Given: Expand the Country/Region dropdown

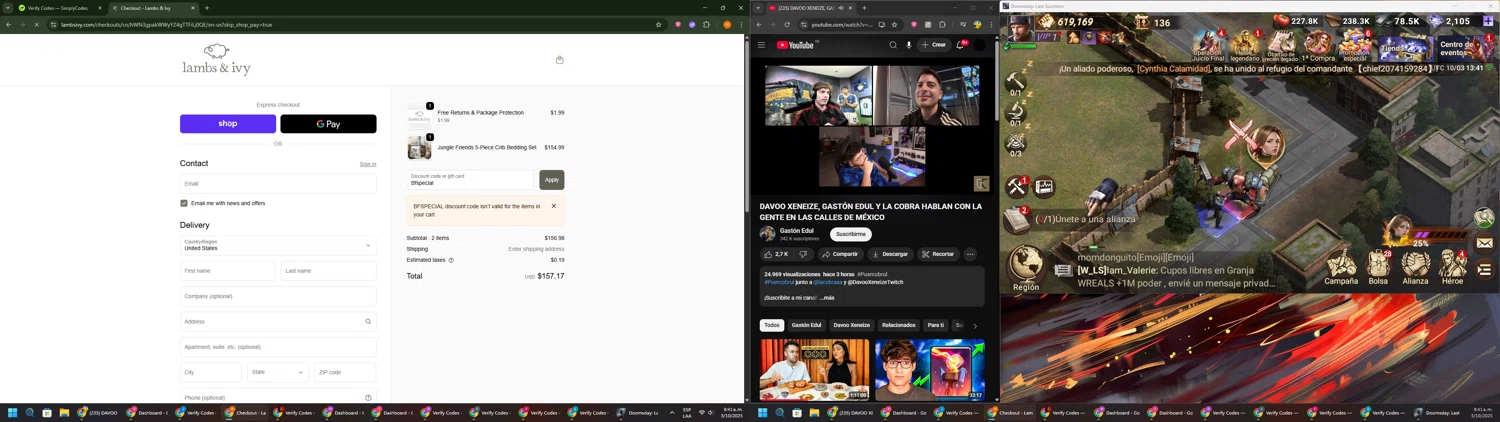Looking at the screenshot, I should coord(278,245).
